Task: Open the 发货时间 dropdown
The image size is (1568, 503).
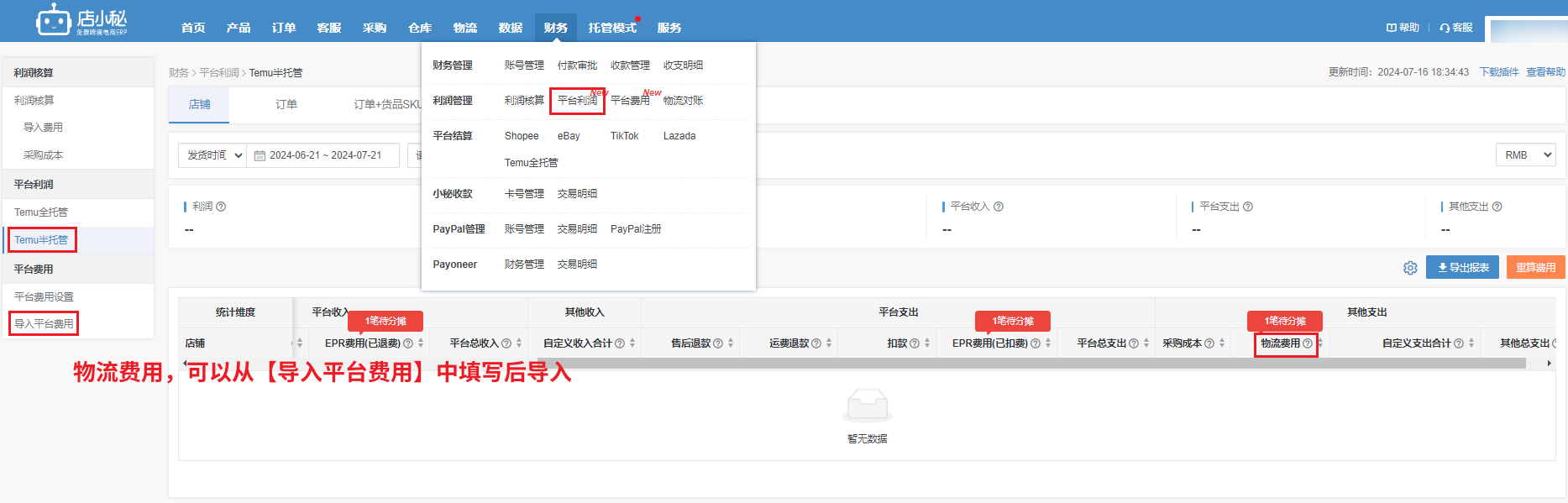Action: pos(212,155)
